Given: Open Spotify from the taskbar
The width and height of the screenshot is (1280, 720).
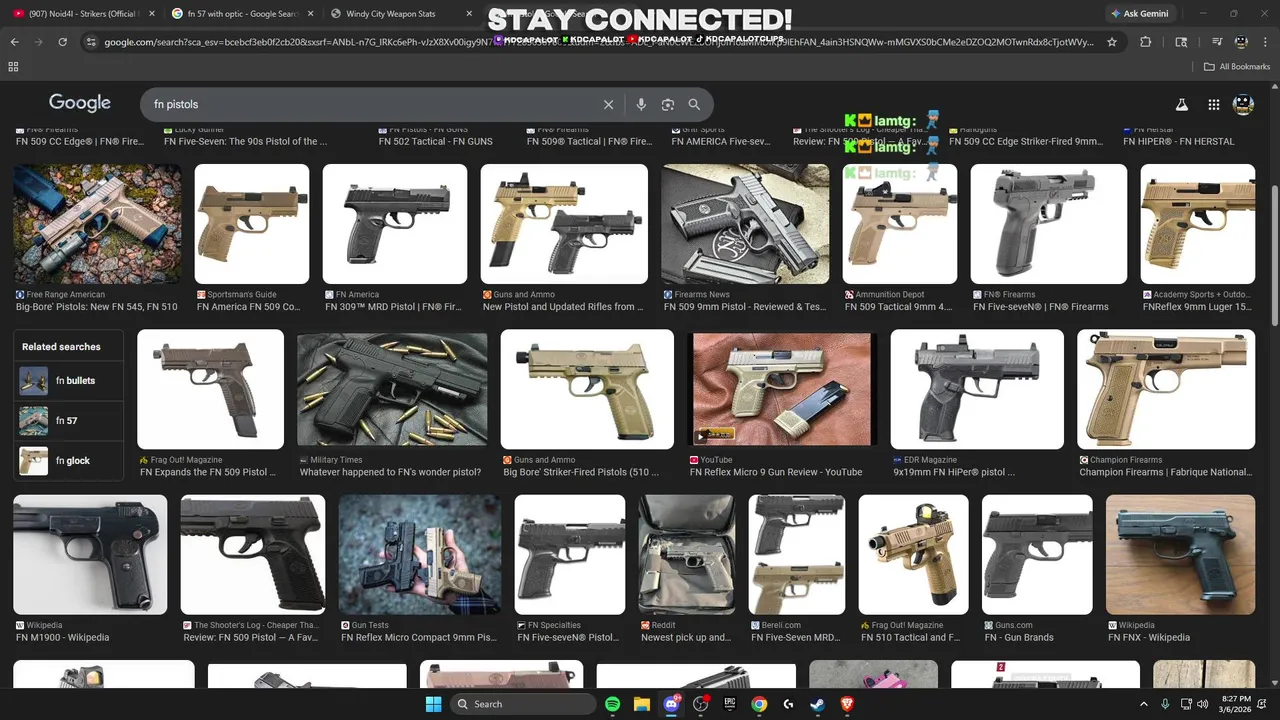Looking at the screenshot, I should tap(612, 704).
